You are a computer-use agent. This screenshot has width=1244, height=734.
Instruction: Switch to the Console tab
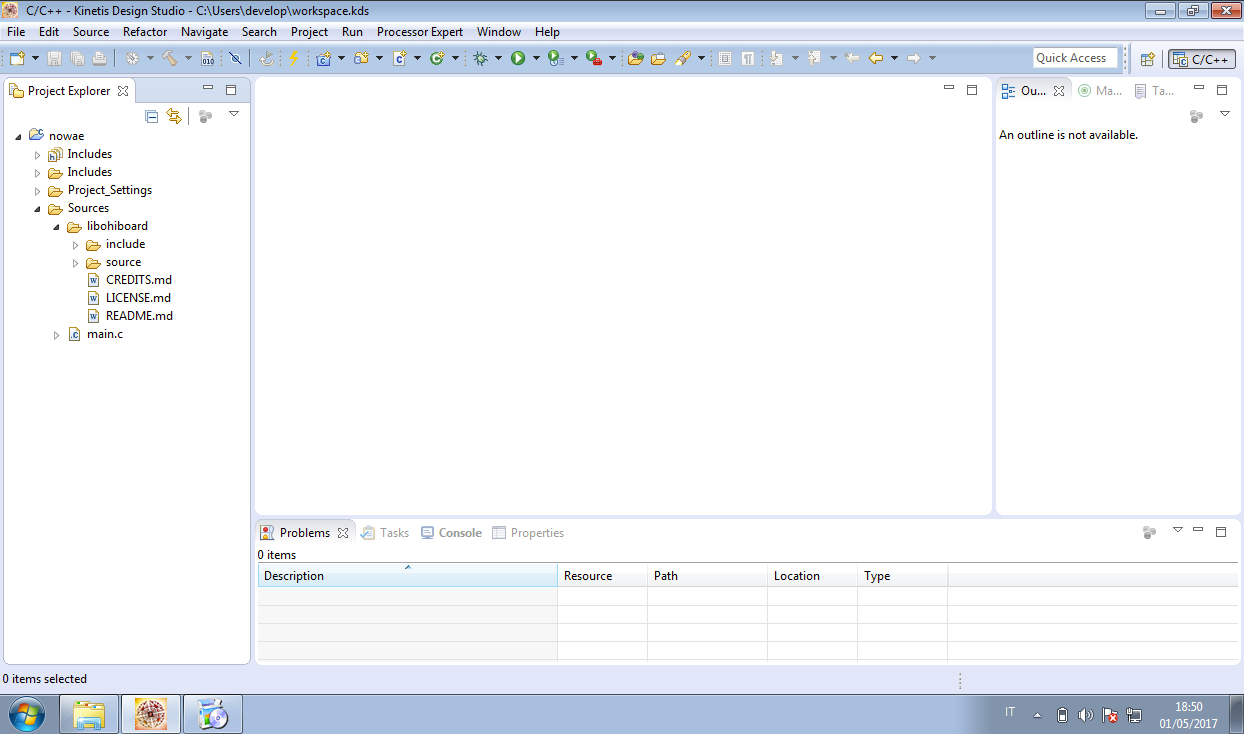[x=451, y=533]
